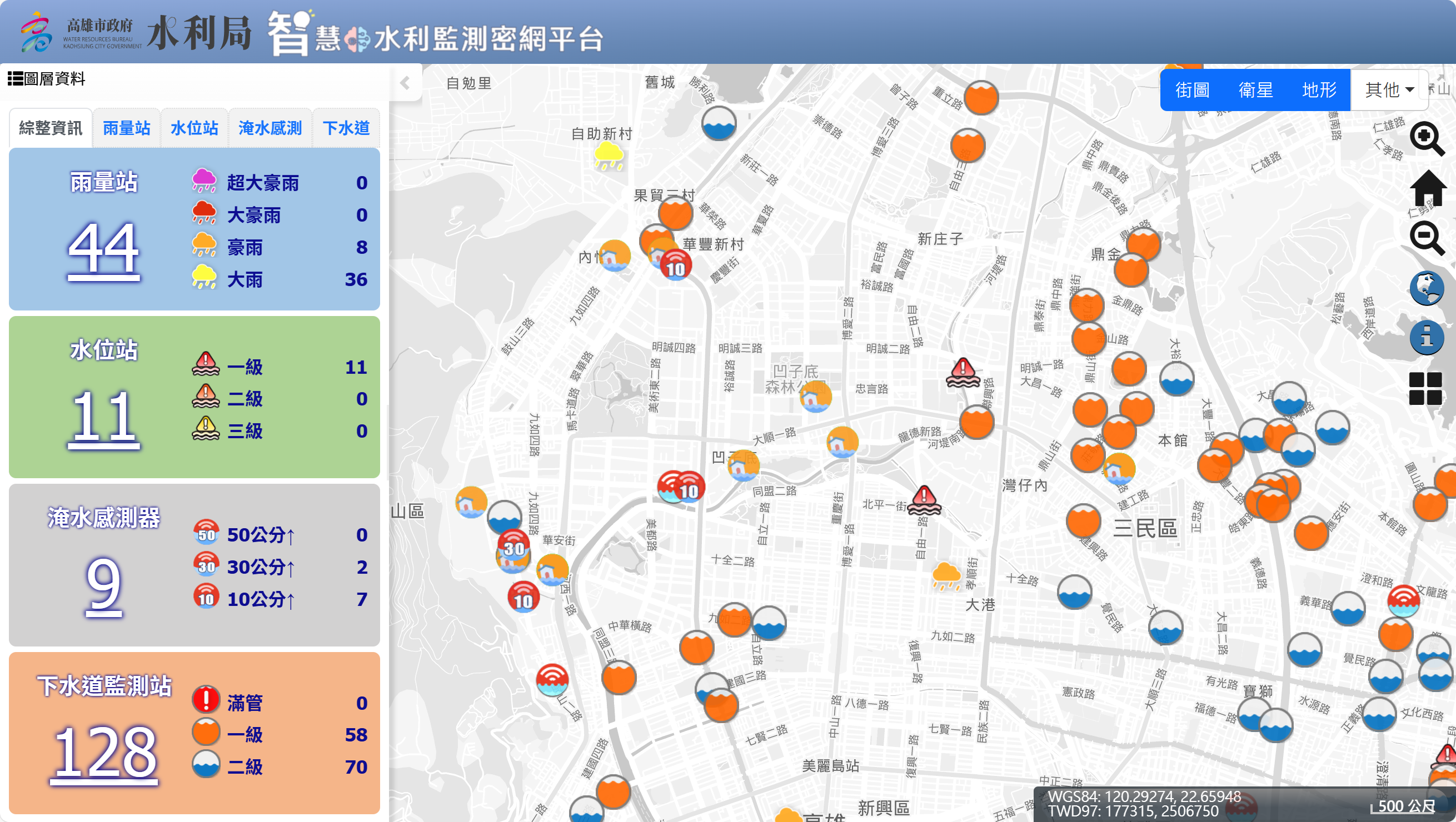Collapse the left panel with the chevron arrow
Viewport: 1456px width, 822px height.
point(405,83)
